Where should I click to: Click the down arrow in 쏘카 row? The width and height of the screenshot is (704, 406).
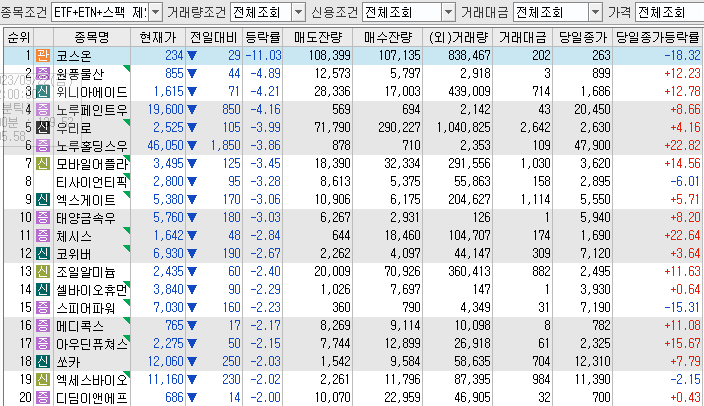192,362
